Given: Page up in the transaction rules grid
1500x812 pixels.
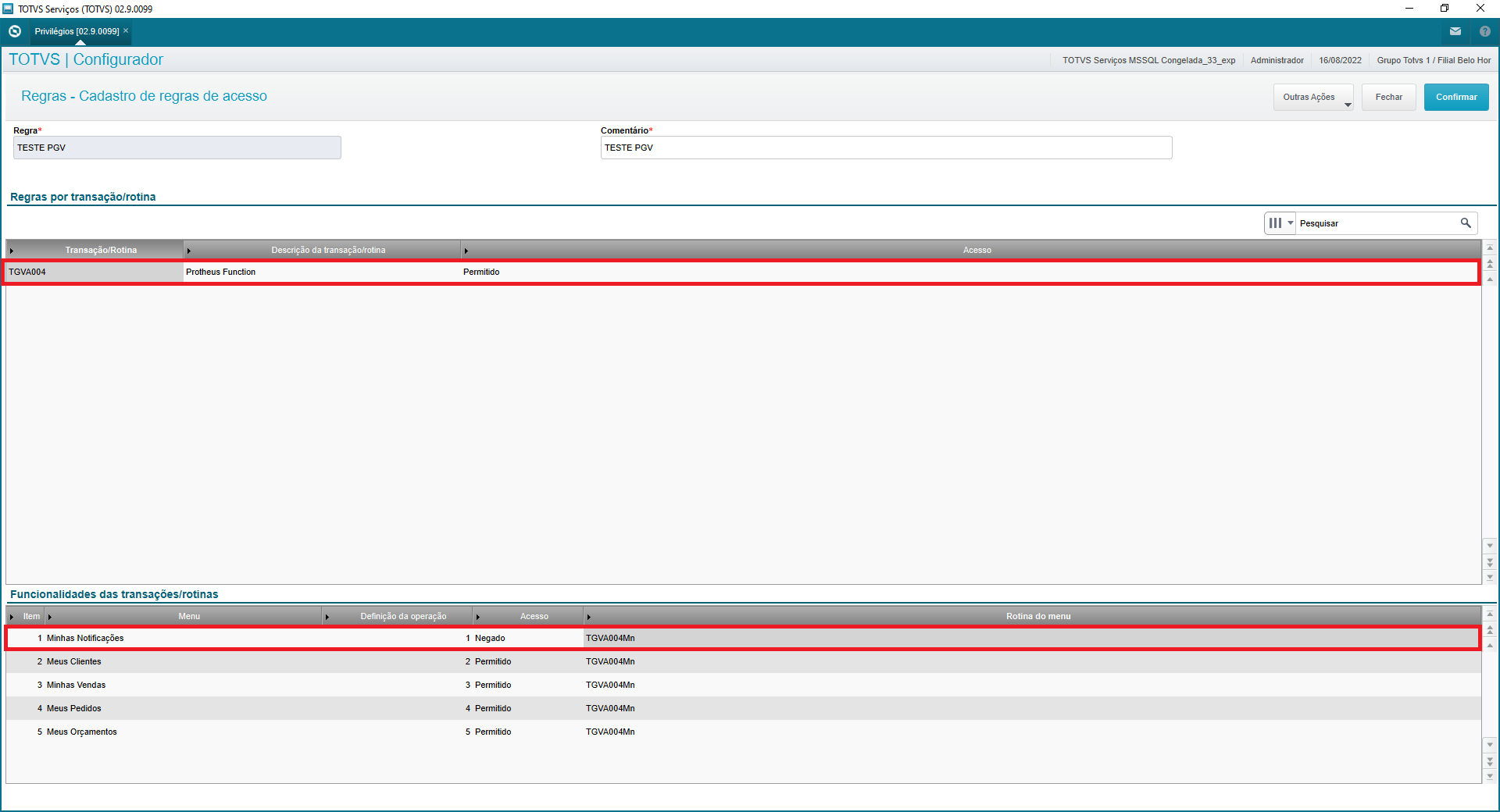Looking at the screenshot, I should point(1490,263).
